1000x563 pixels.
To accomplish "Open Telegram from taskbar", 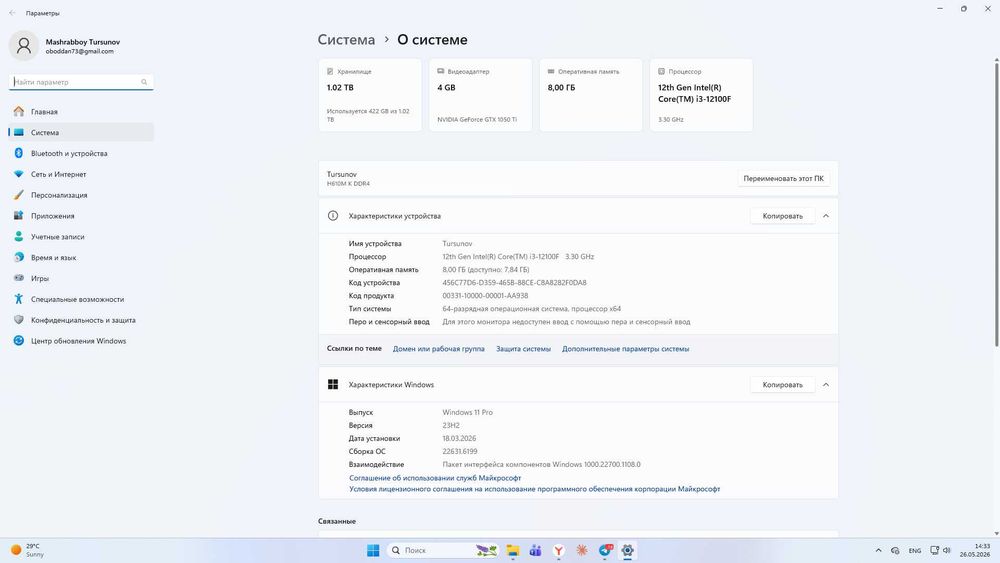I will (x=605, y=550).
